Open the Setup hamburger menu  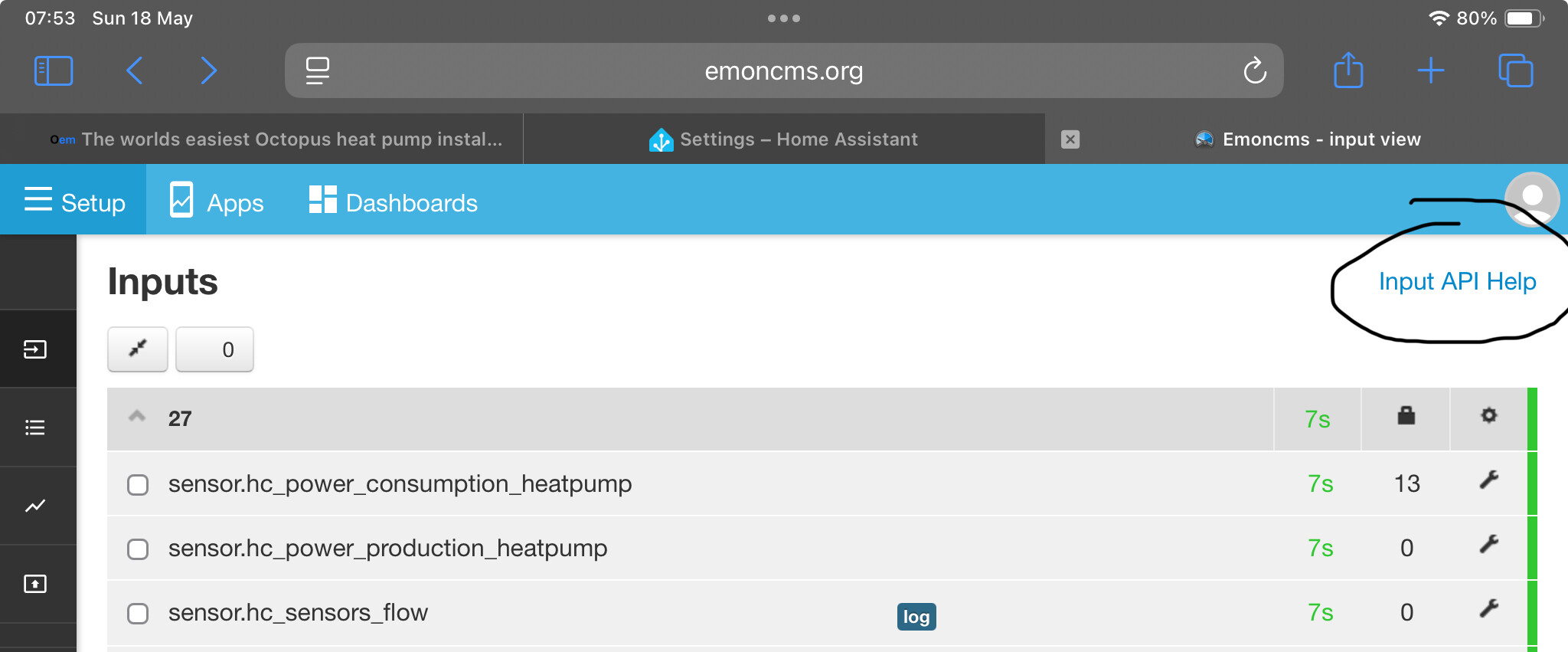[x=74, y=202]
